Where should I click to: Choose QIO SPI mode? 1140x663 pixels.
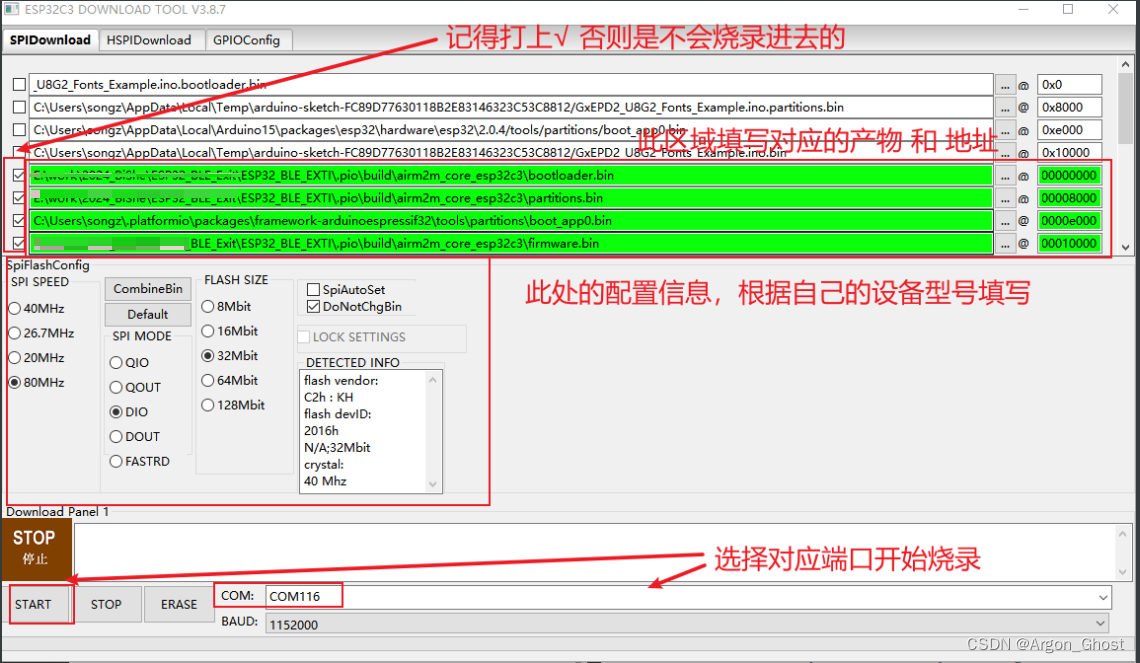coord(117,363)
